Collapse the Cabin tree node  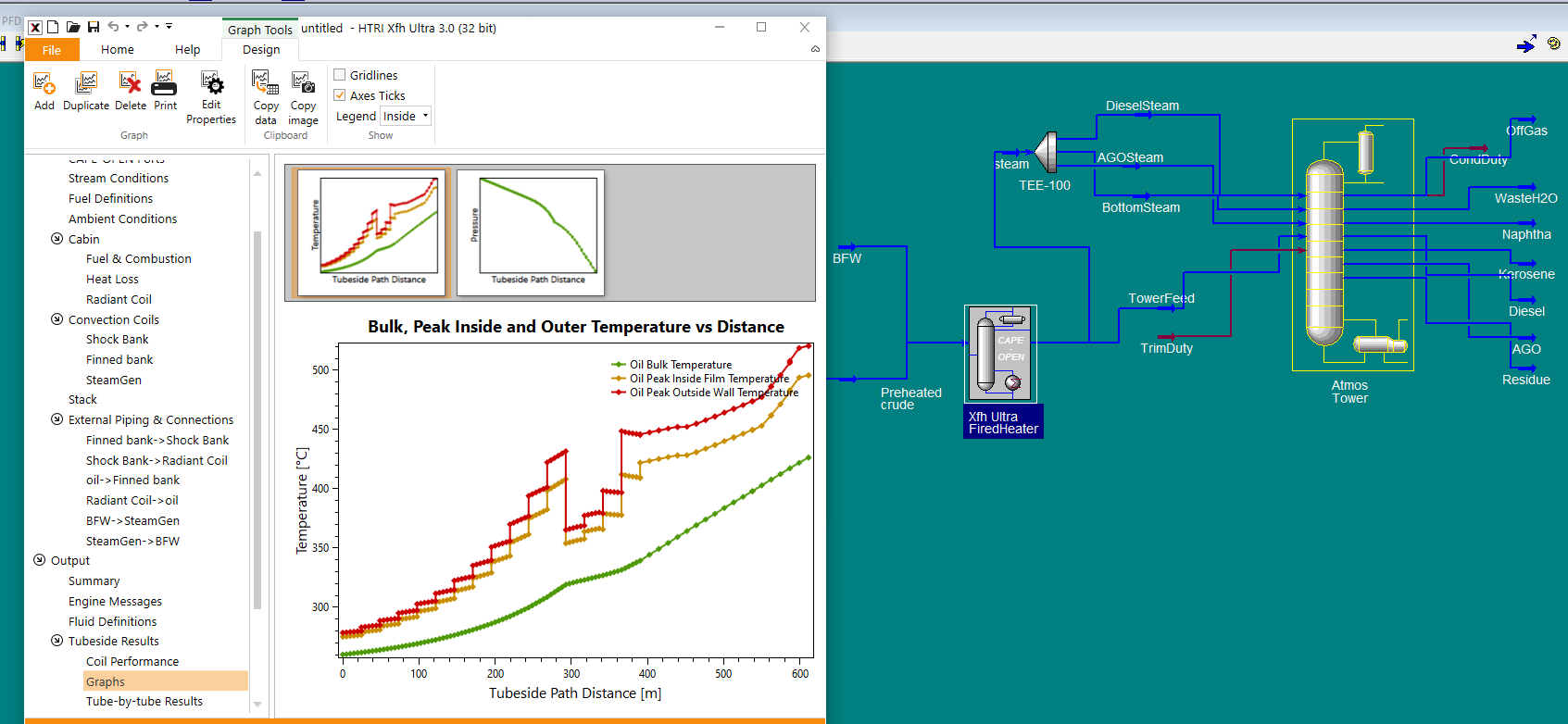click(56, 239)
